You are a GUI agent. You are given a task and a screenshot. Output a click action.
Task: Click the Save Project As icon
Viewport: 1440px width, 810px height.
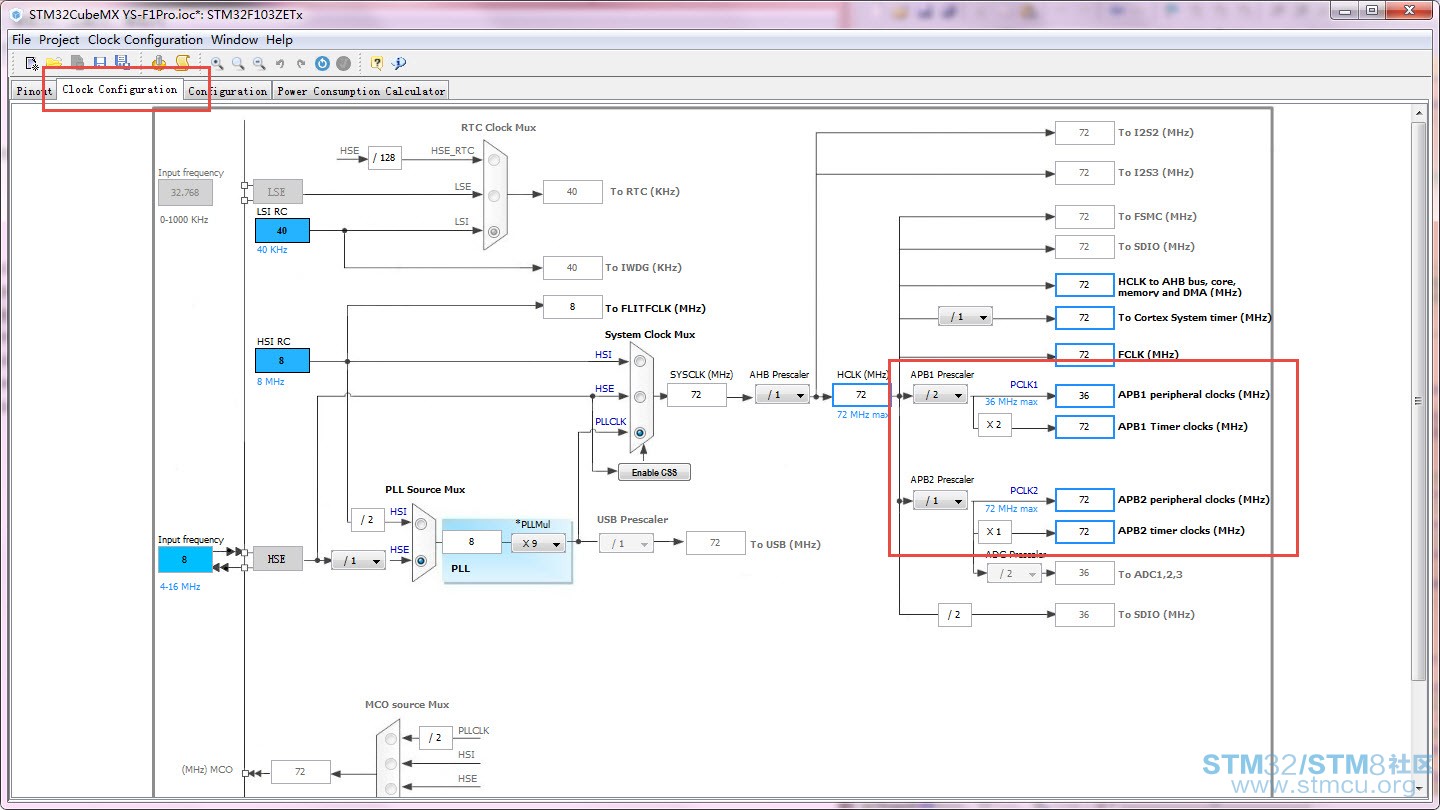pos(122,63)
